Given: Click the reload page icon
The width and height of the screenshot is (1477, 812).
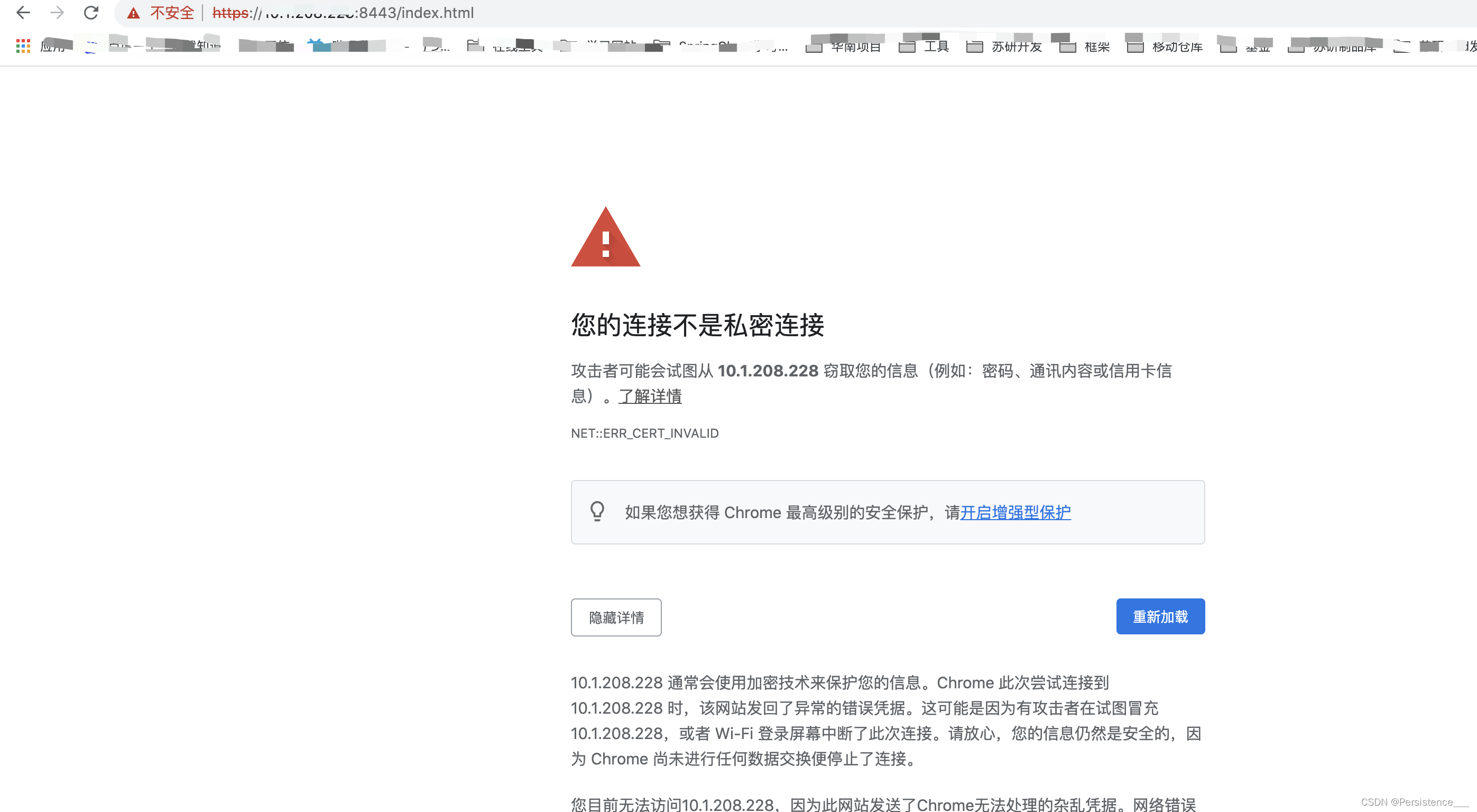Looking at the screenshot, I should click(91, 13).
